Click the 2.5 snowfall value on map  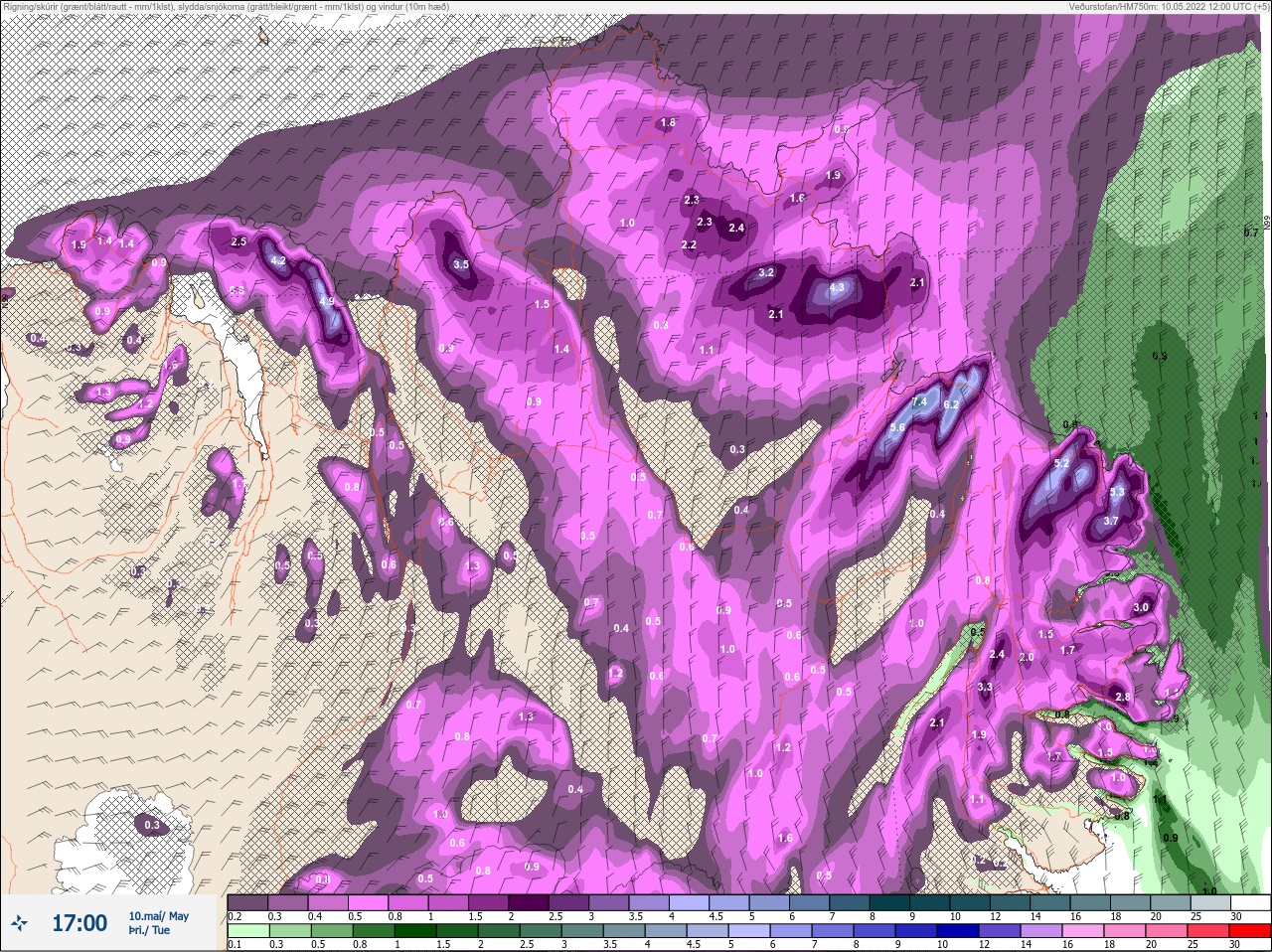[238, 241]
